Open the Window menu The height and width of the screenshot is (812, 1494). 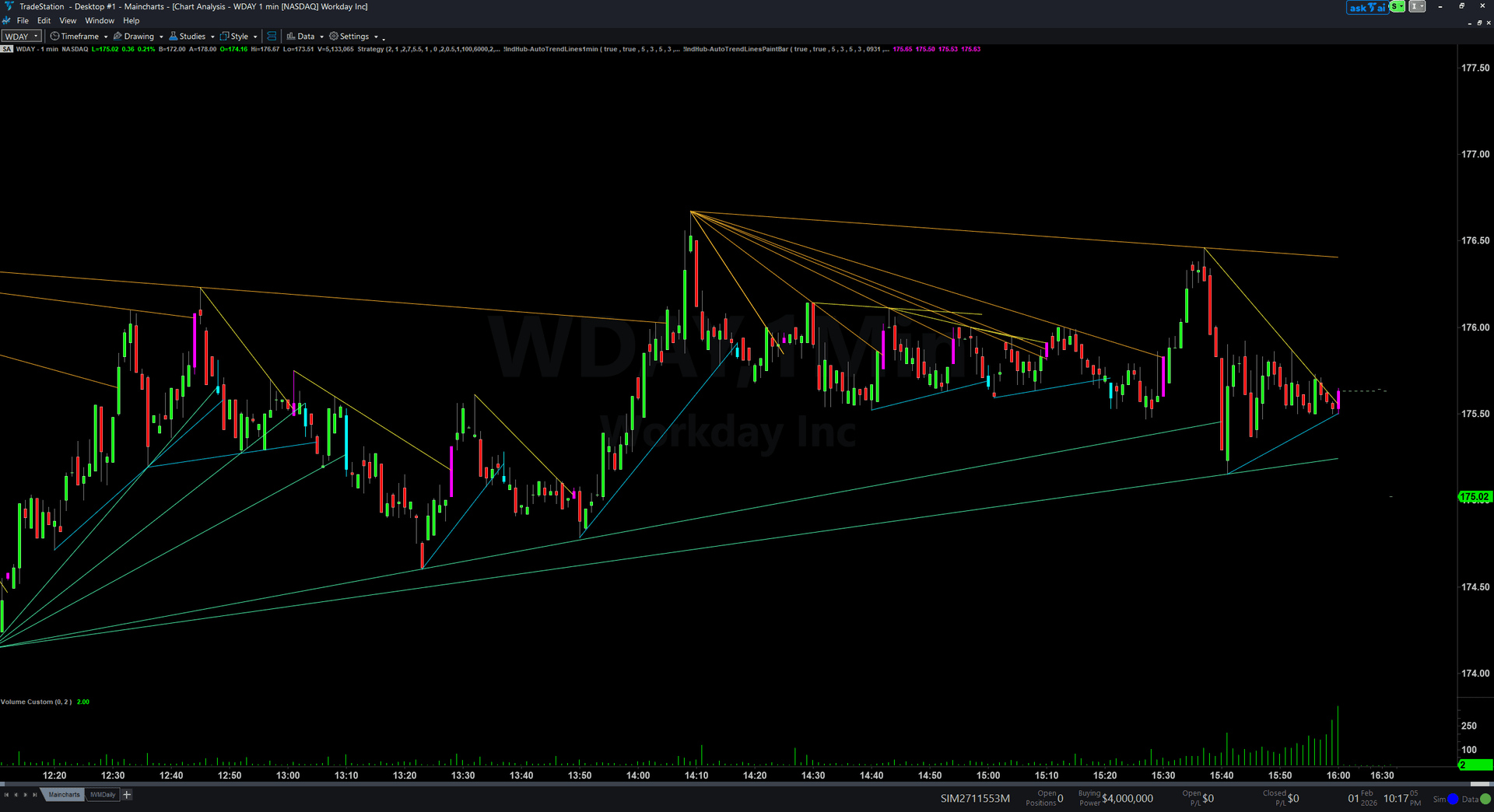pos(100,21)
